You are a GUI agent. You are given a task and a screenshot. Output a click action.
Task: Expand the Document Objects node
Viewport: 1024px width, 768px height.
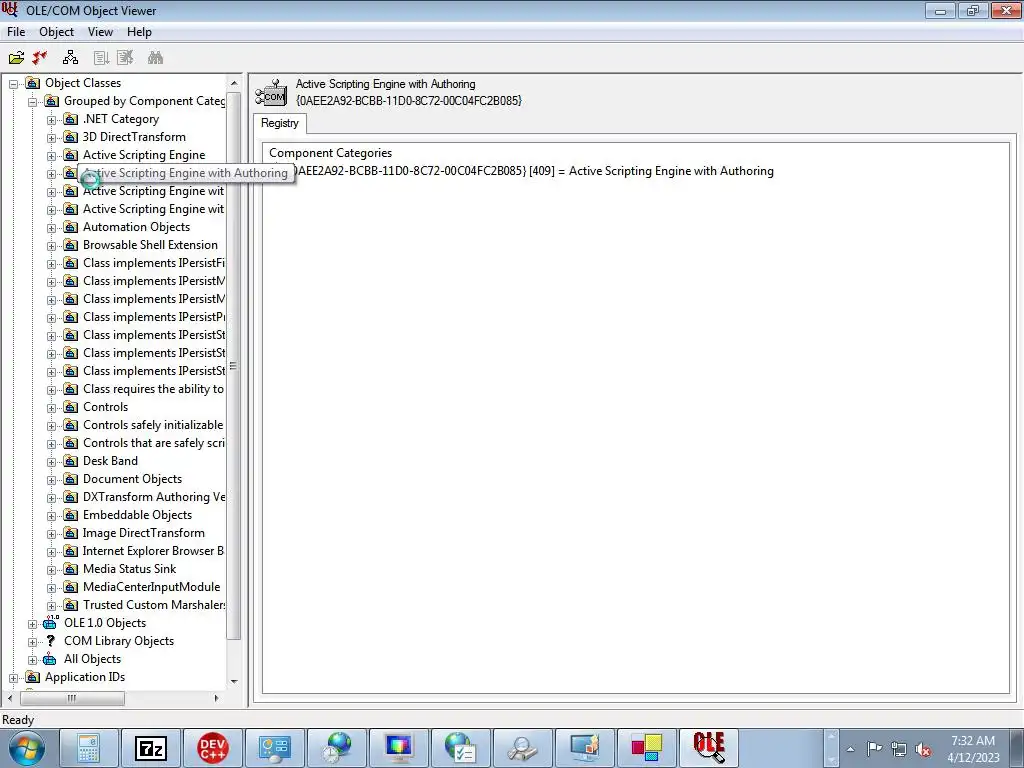click(x=52, y=480)
